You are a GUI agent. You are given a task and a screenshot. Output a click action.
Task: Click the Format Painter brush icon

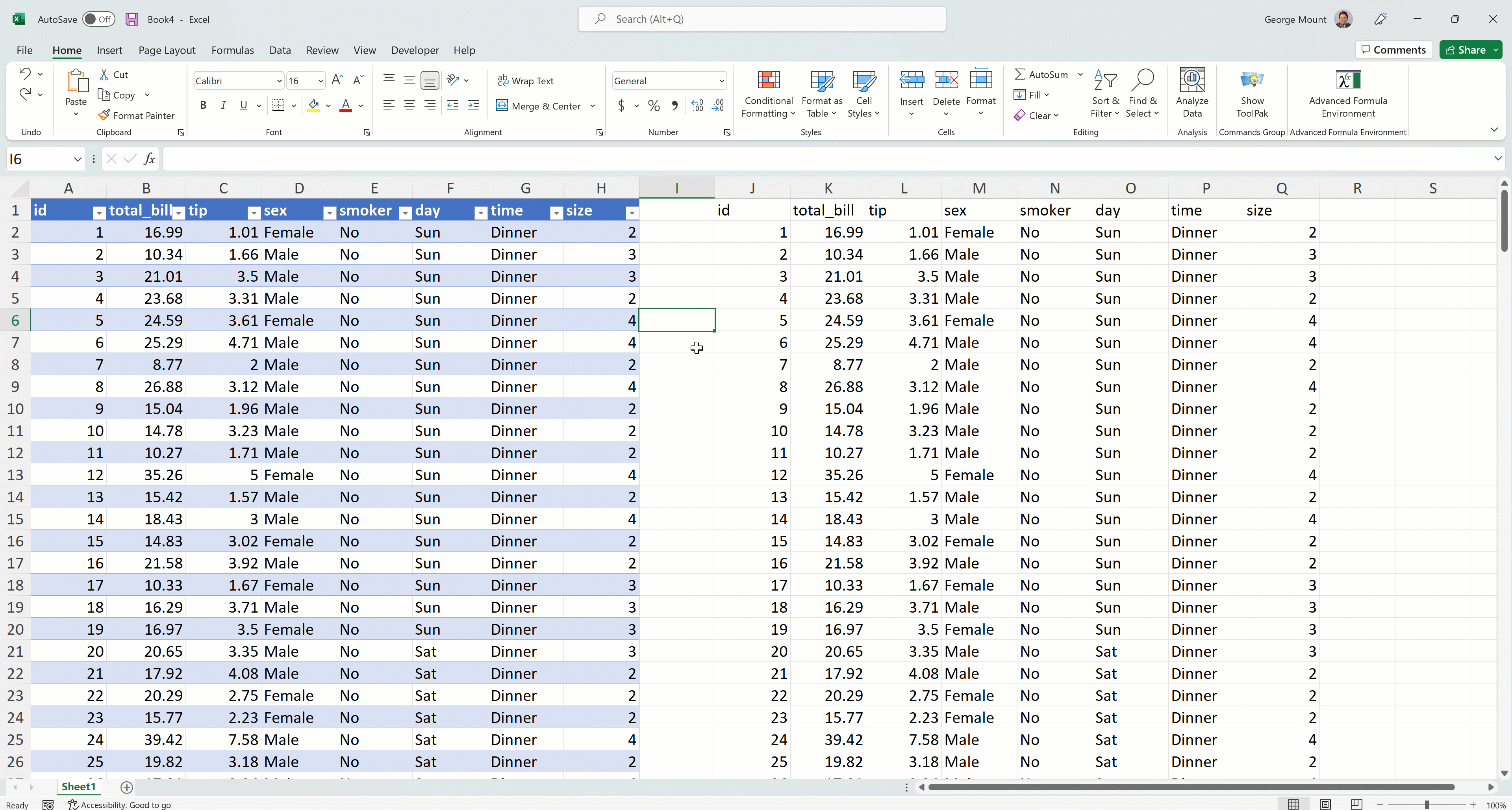(104, 115)
